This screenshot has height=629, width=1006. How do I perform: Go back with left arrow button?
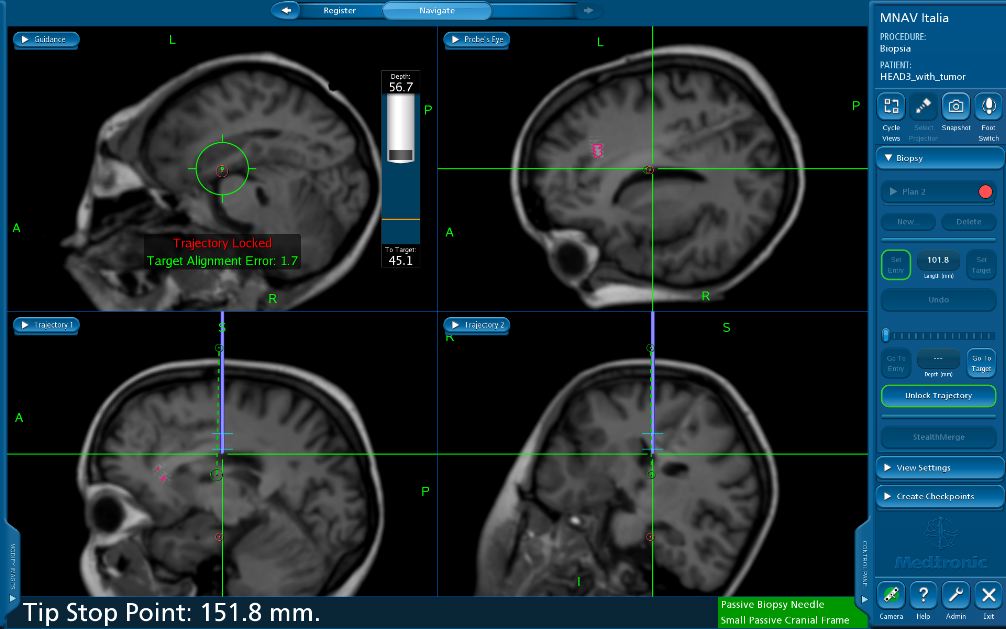(286, 10)
